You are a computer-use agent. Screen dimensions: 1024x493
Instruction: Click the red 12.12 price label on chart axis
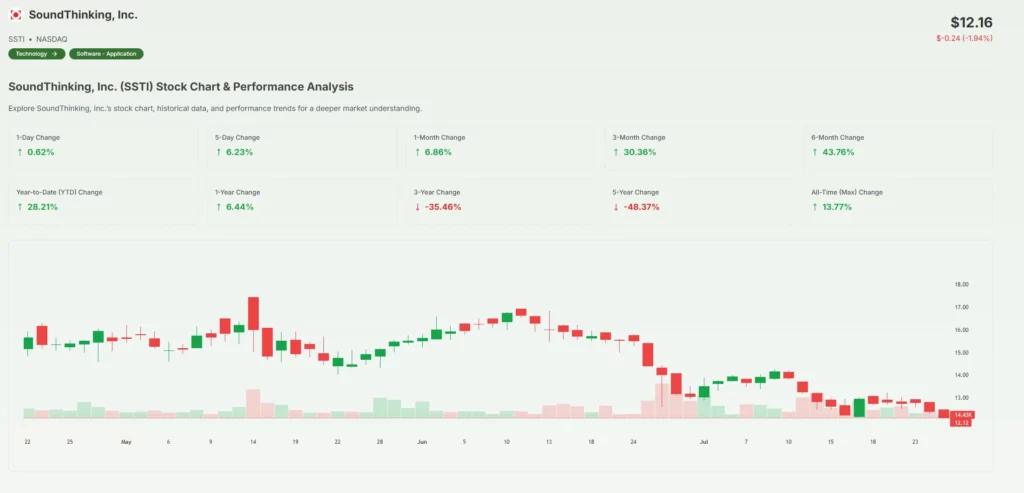click(x=963, y=423)
